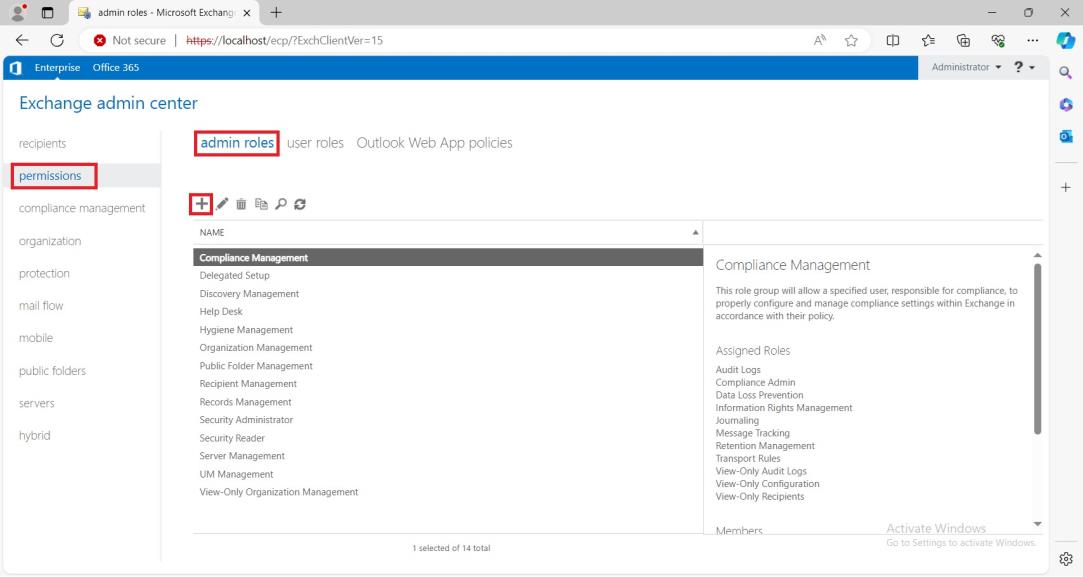
Task: Click the add new role group plus icon
Action: point(201,203)
